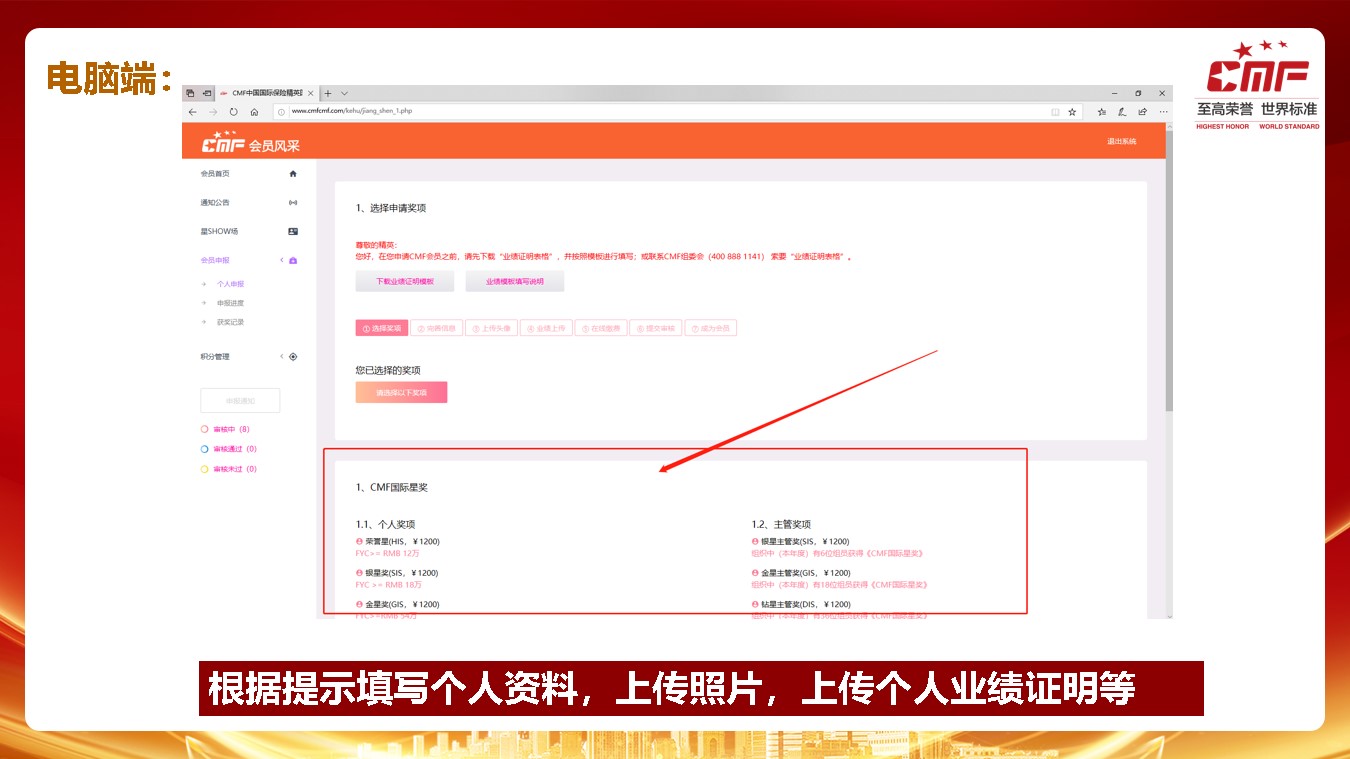Select the 审核通过 (0) status filter

coord(229,449)
